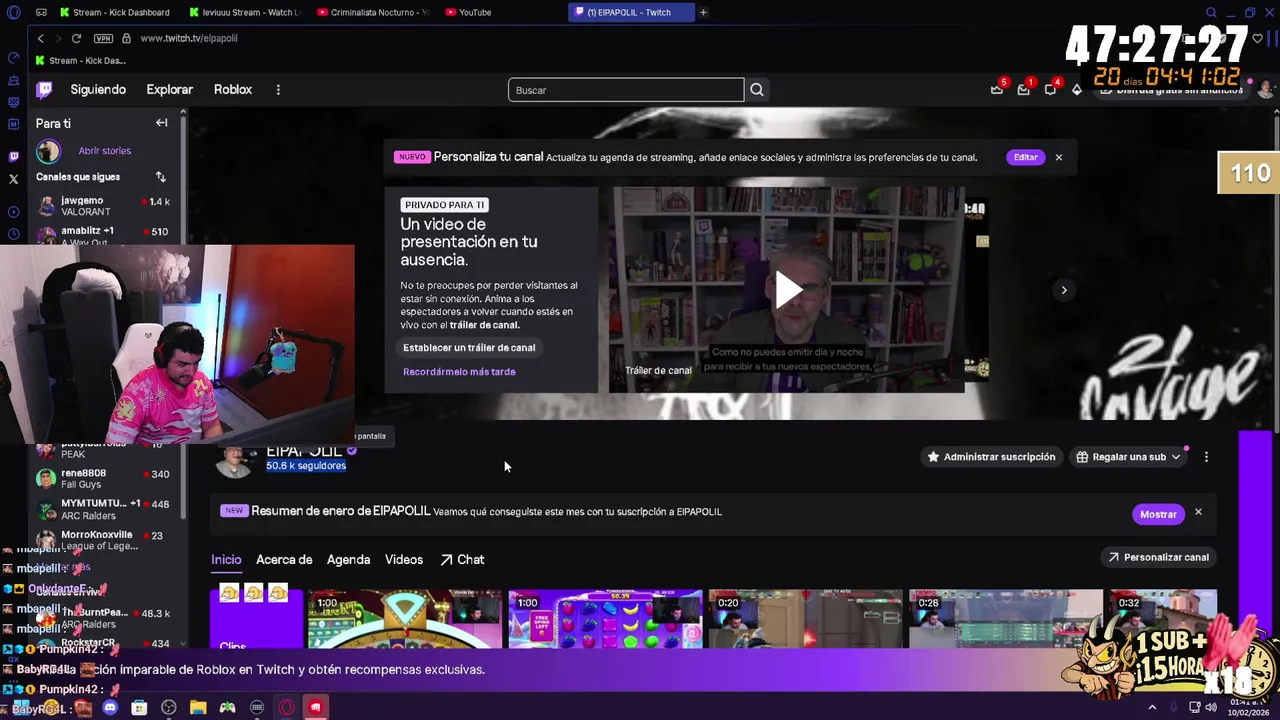The width and height of the screenshot is (1280, 720).
Task: Open the whispers chat icon
Action: pos(1050,89)
